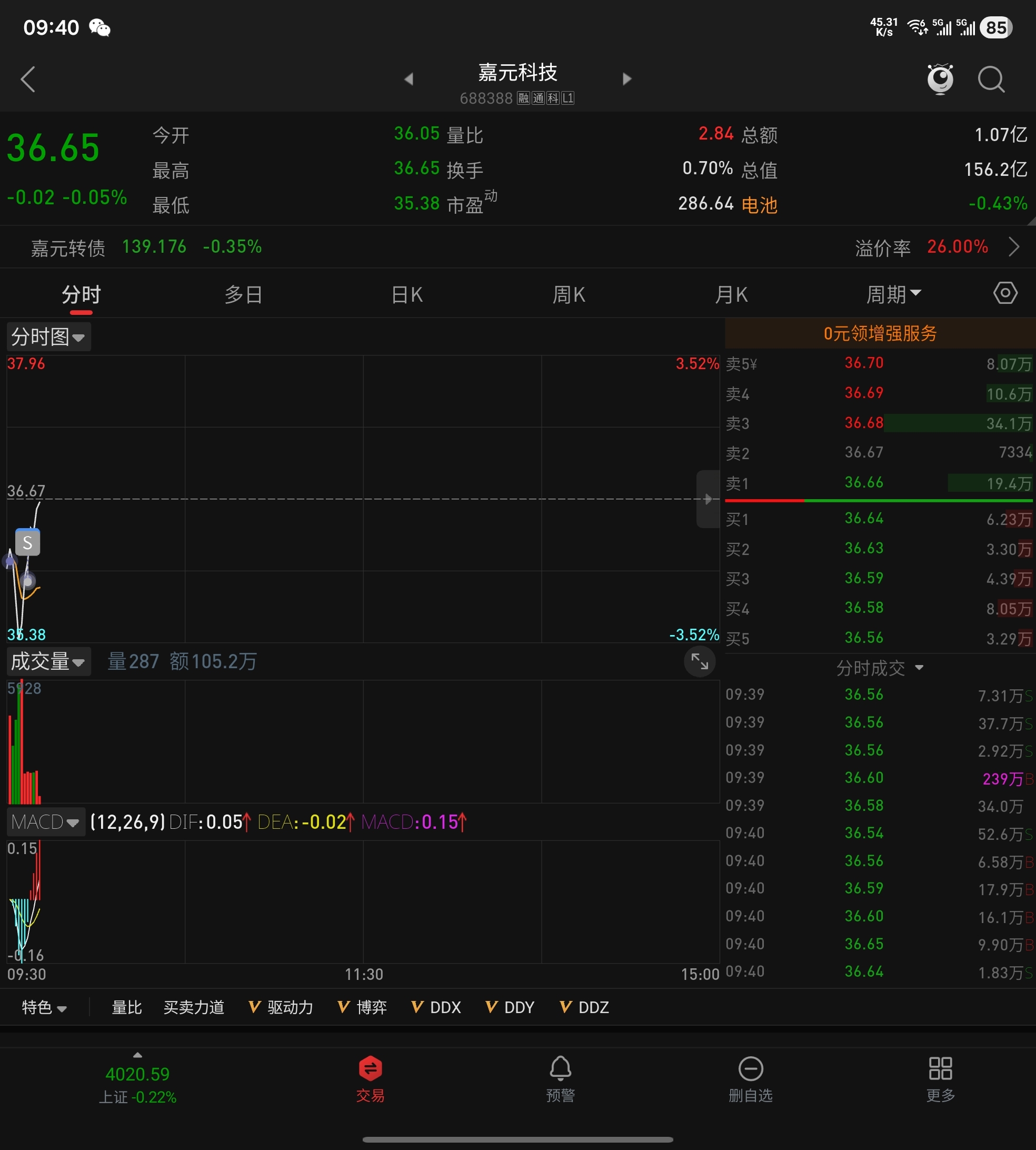Open the search magnifier icon
Screen dimensions: 1036x1150
(991, 79)
